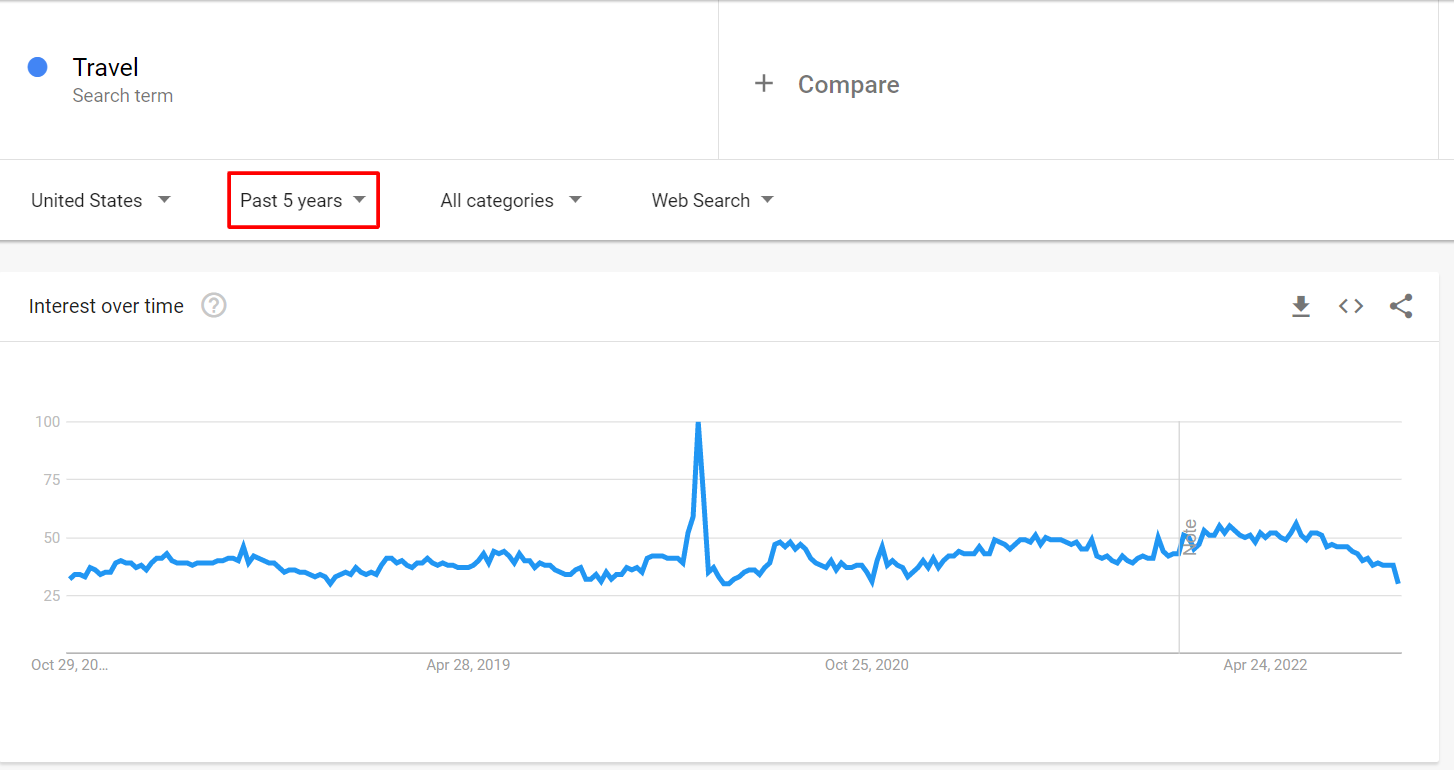
Task: Click the Interest over time heading
Action: click(106, 306)
